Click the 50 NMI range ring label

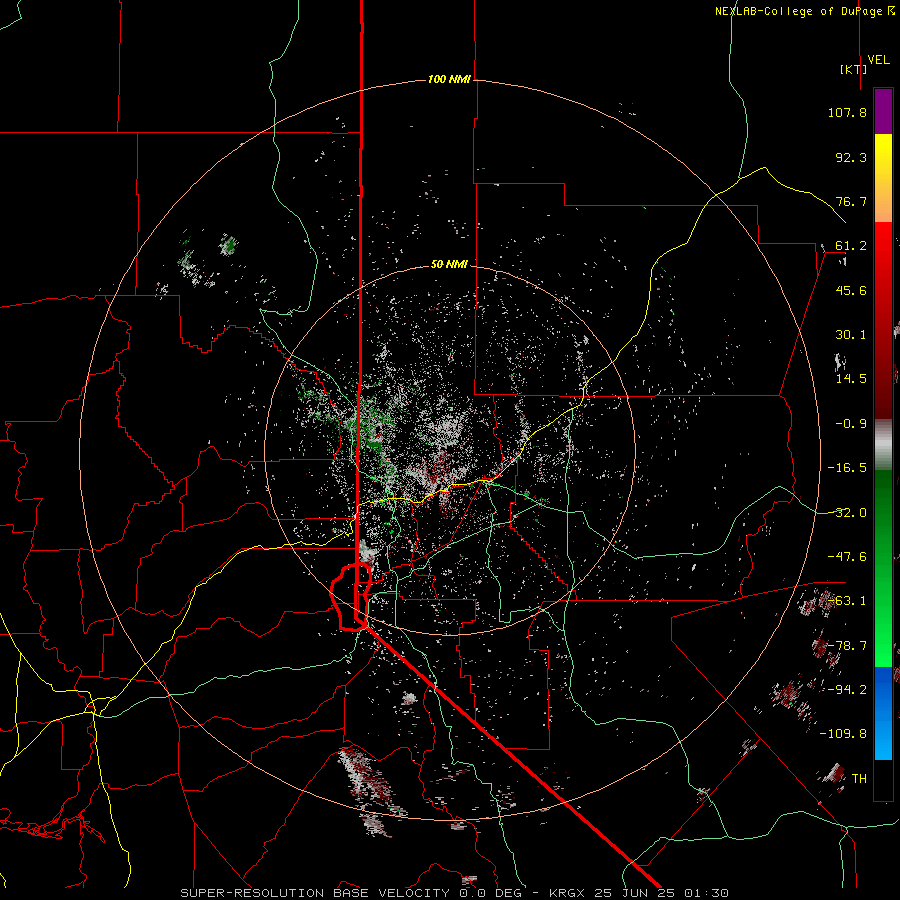[449, 265]
